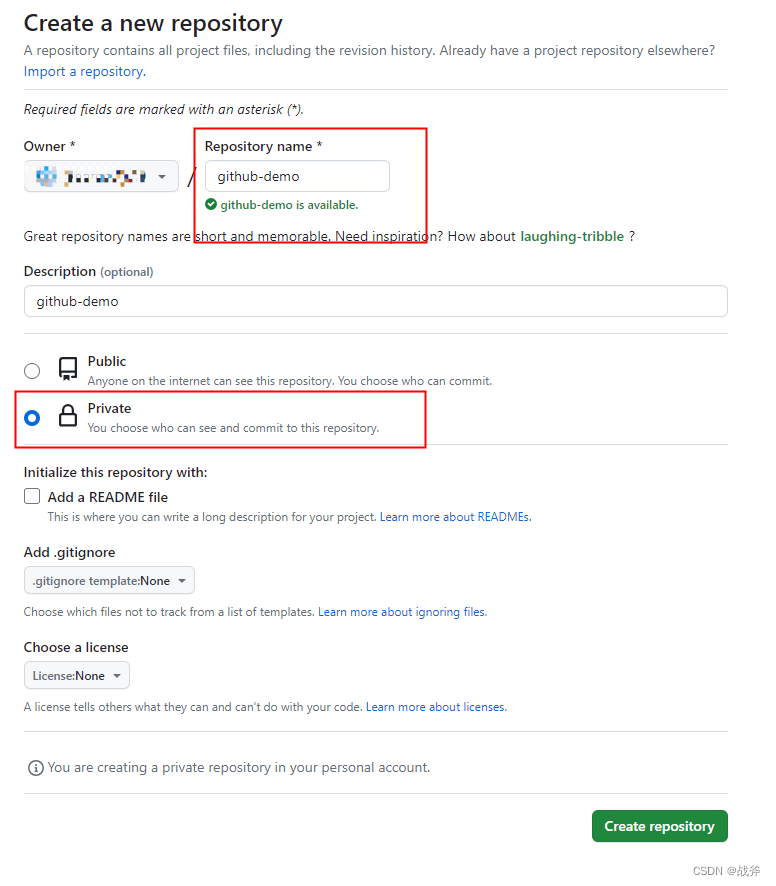This screenshot has width=776, height=886.
Task: Open the Import a repository link
Action: pos(84,71)
